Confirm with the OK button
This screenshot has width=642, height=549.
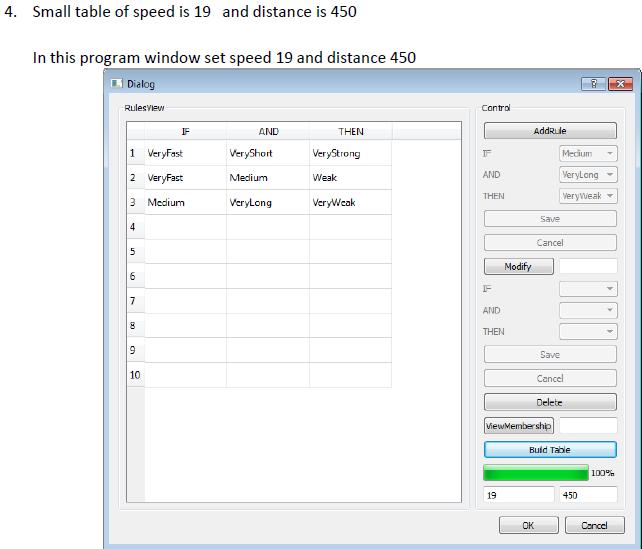[x=528, y=525]
